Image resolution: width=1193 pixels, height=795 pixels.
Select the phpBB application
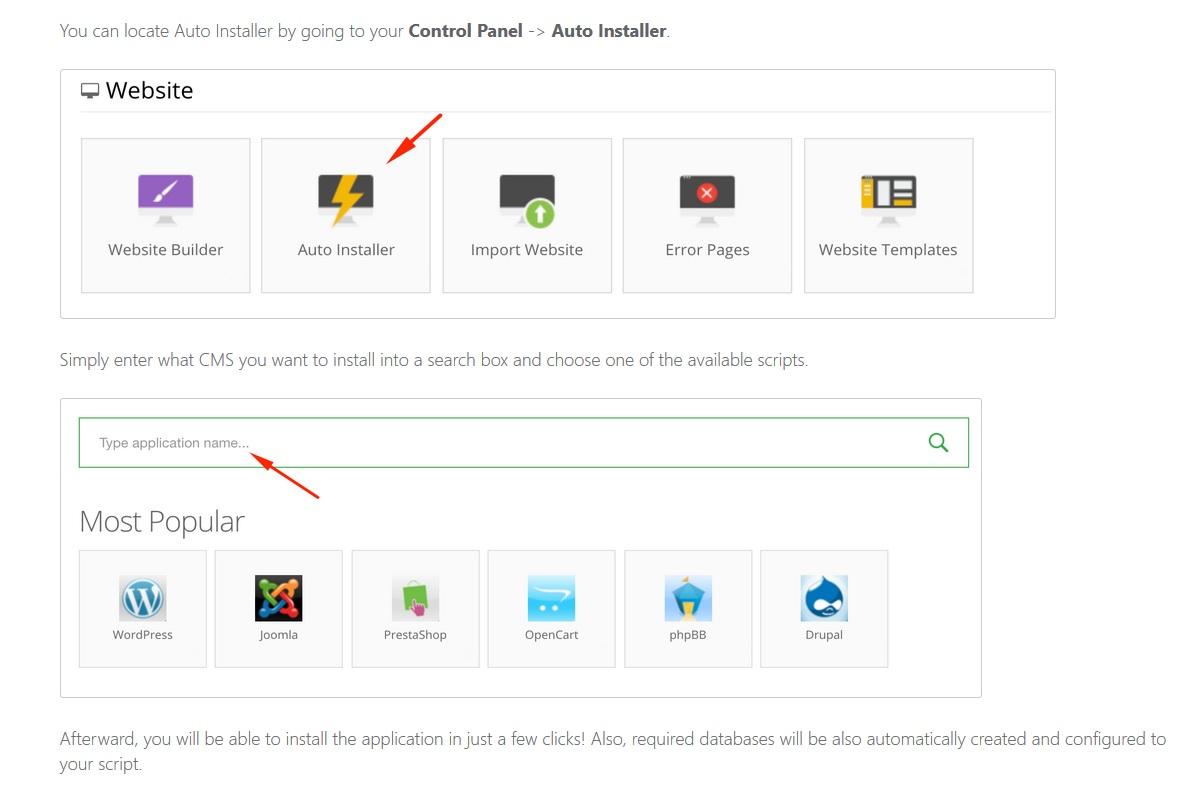coord(688,609)
